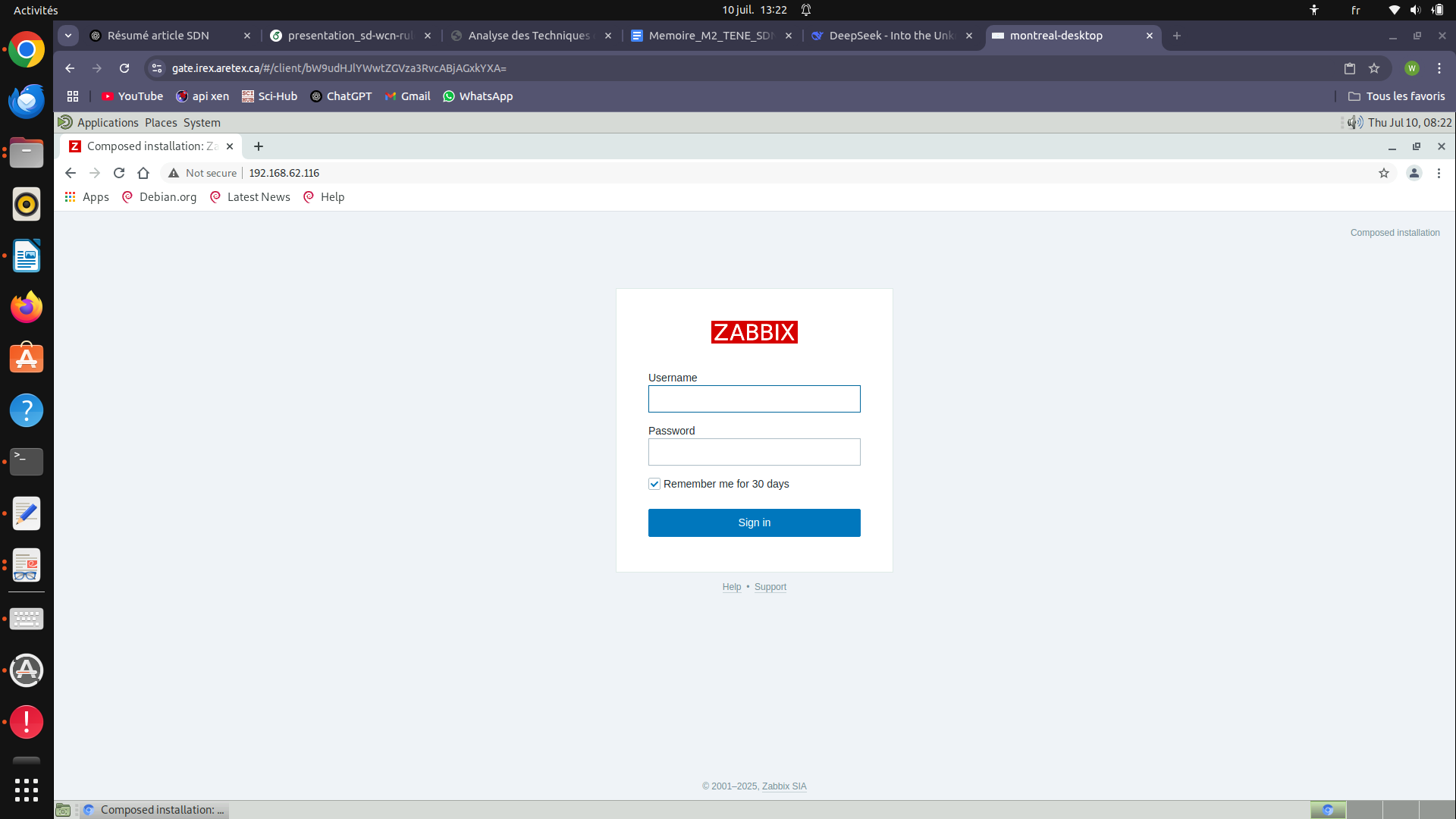This screenshot has height=819, width=1456.
Task: Open the remote browser Apps shortcut
Action: [x=87, y=197]
